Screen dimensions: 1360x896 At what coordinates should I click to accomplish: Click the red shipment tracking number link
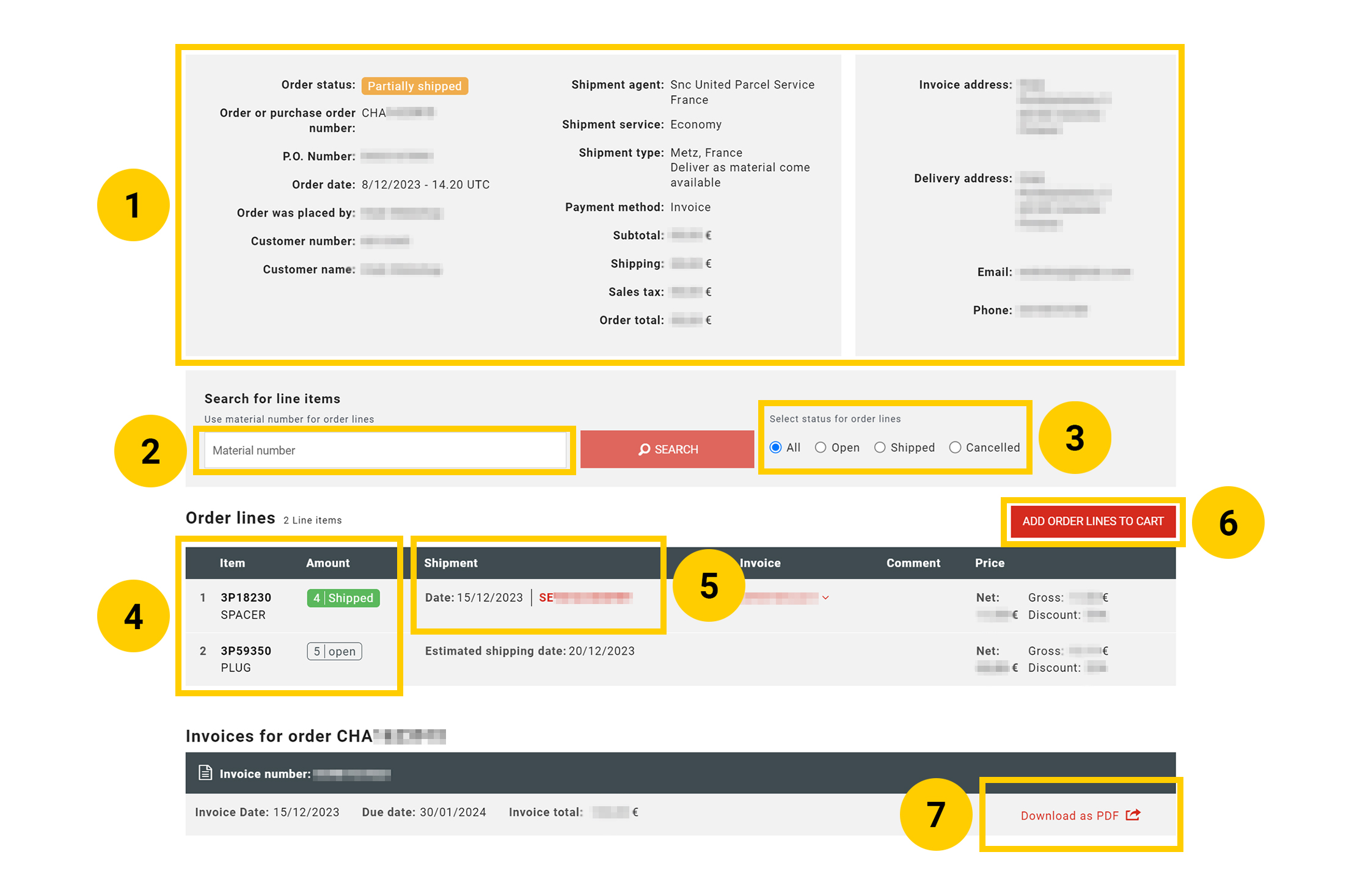587,597
